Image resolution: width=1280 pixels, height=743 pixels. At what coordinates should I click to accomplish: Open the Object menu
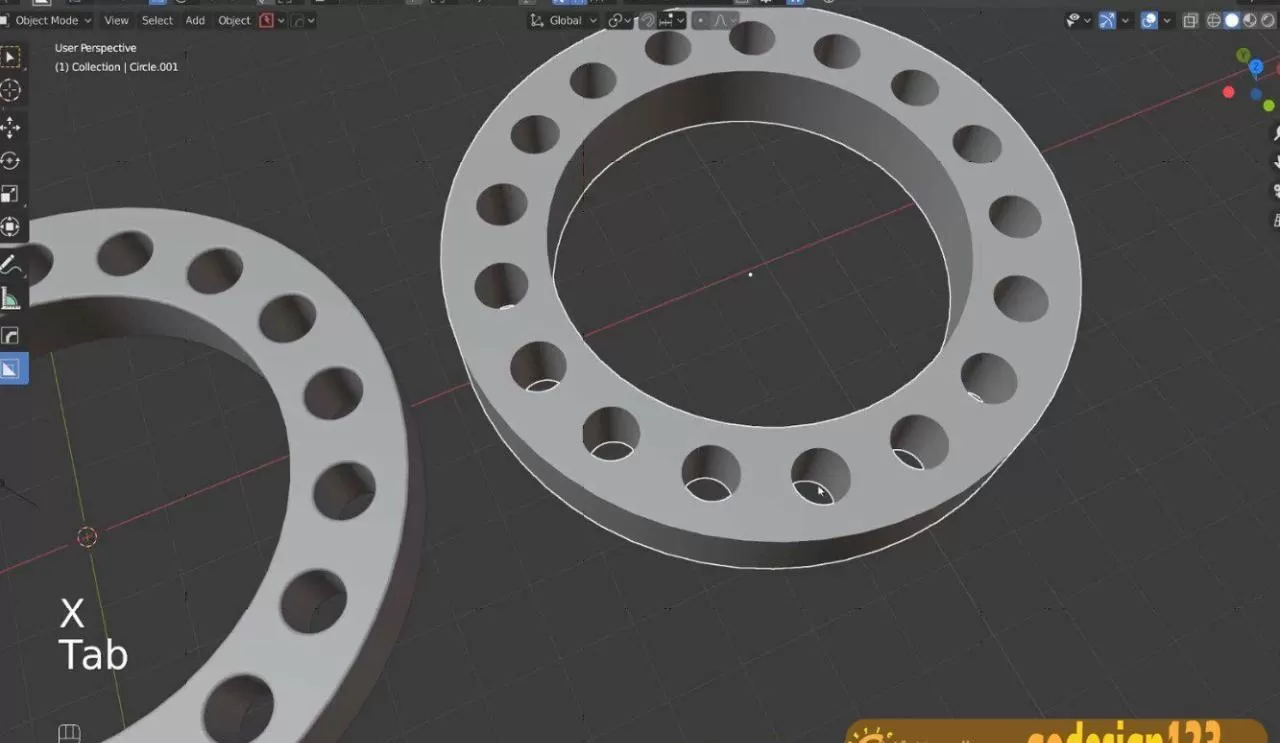(x=234, y=20)
